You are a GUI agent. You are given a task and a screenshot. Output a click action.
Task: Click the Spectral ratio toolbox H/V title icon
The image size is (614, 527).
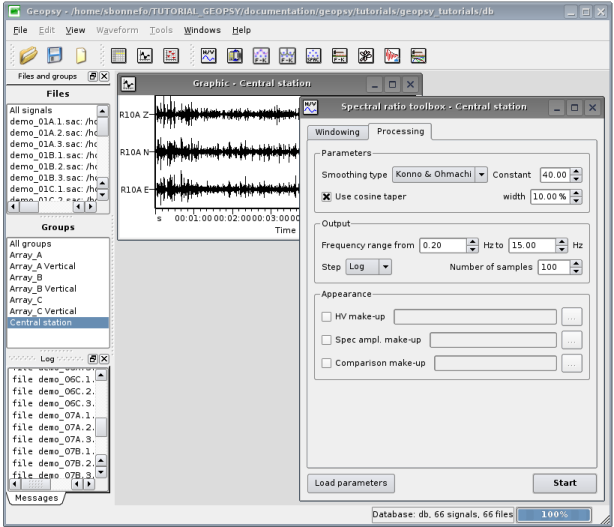click(311, 107)
